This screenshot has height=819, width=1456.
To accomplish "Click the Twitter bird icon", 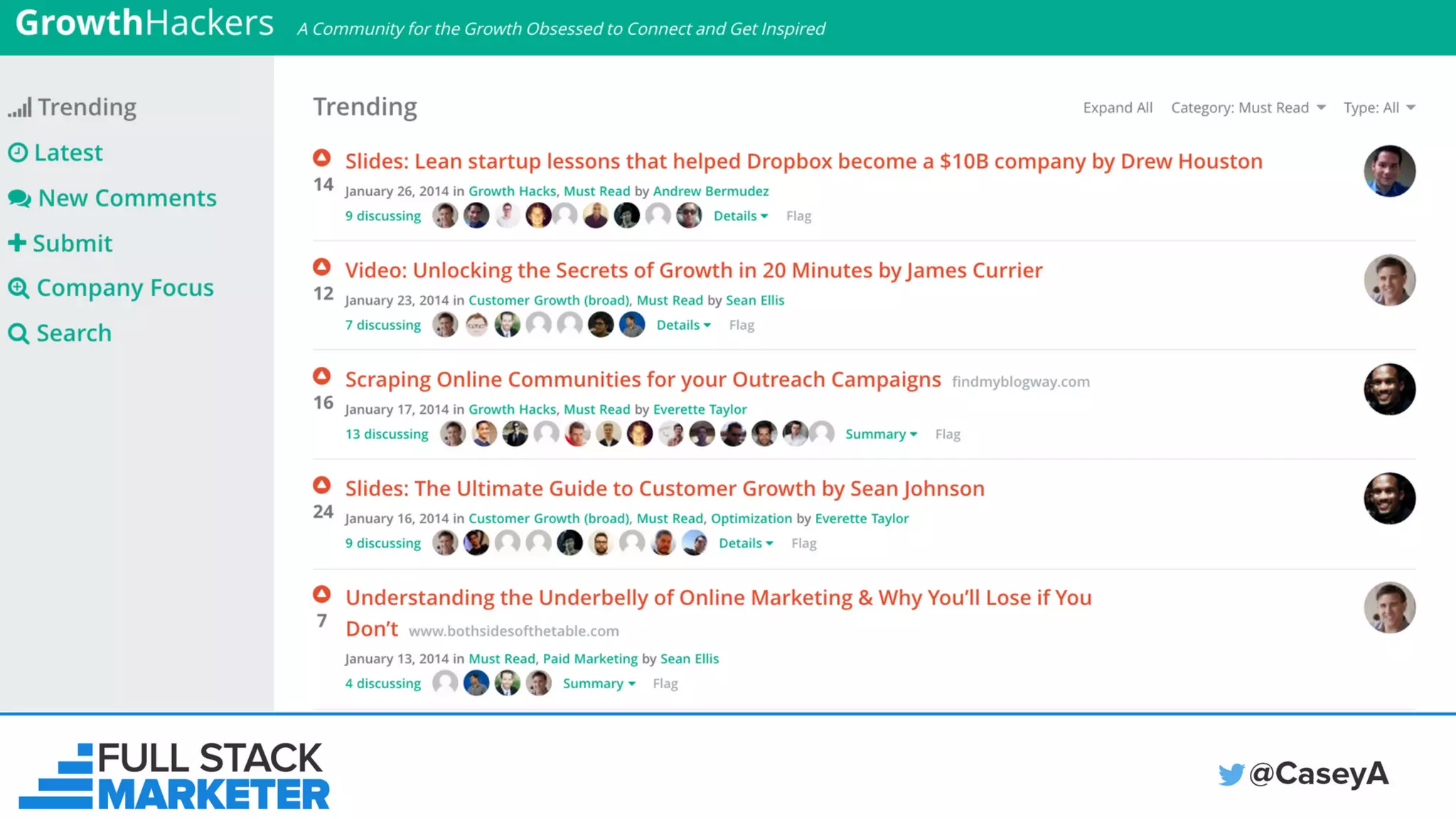I will click(1231, 774).
